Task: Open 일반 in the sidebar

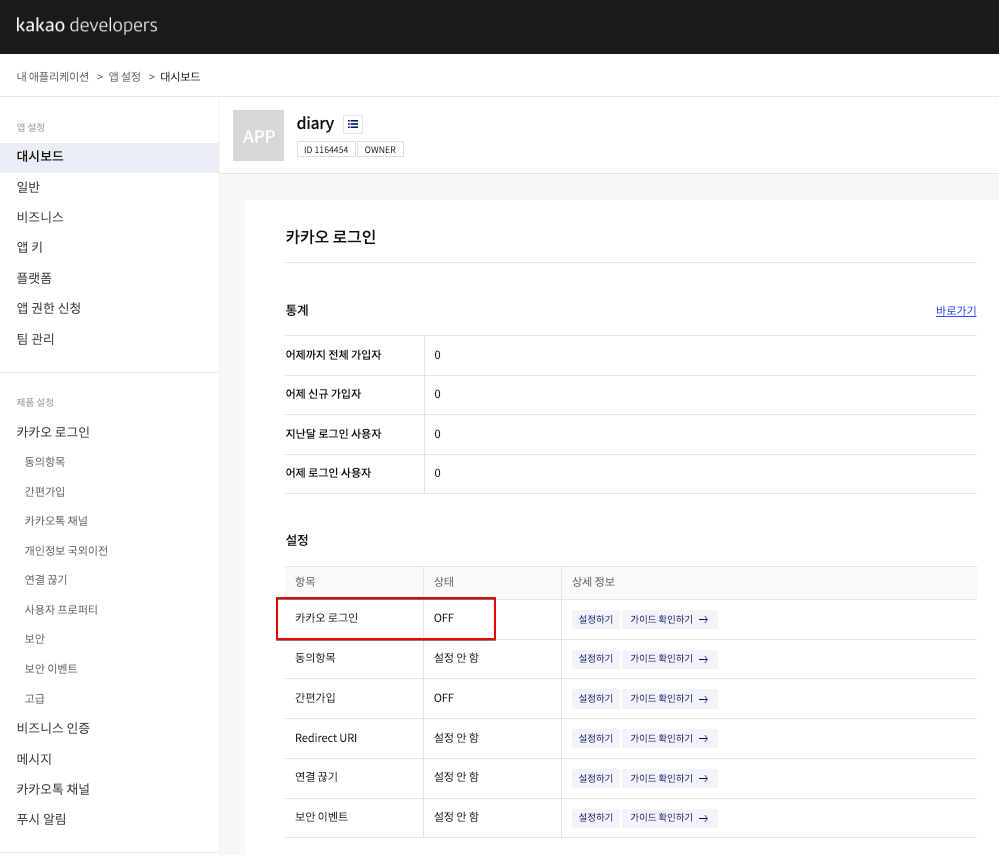Action: coord(28,187)
